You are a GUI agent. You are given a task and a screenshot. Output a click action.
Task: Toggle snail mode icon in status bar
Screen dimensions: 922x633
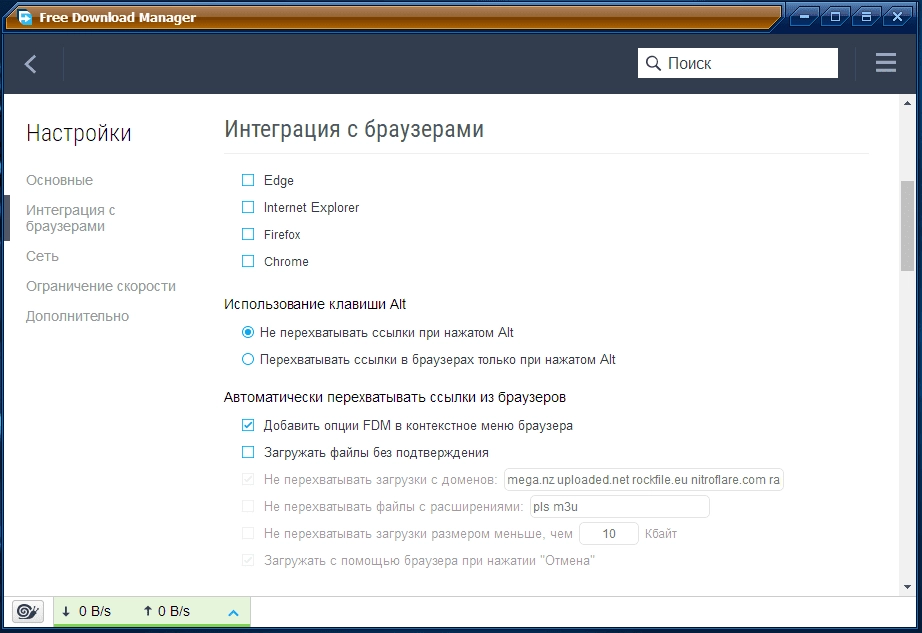click(28, 611)
